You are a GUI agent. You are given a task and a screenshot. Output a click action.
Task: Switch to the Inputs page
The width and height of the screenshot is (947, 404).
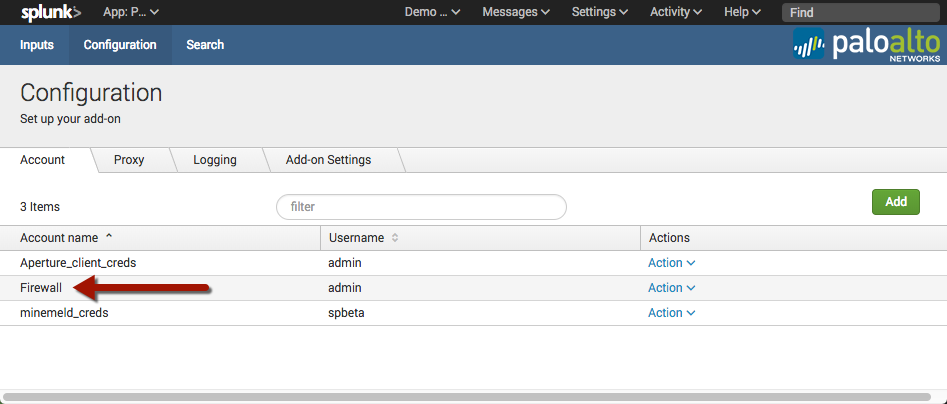coord(37,45)
